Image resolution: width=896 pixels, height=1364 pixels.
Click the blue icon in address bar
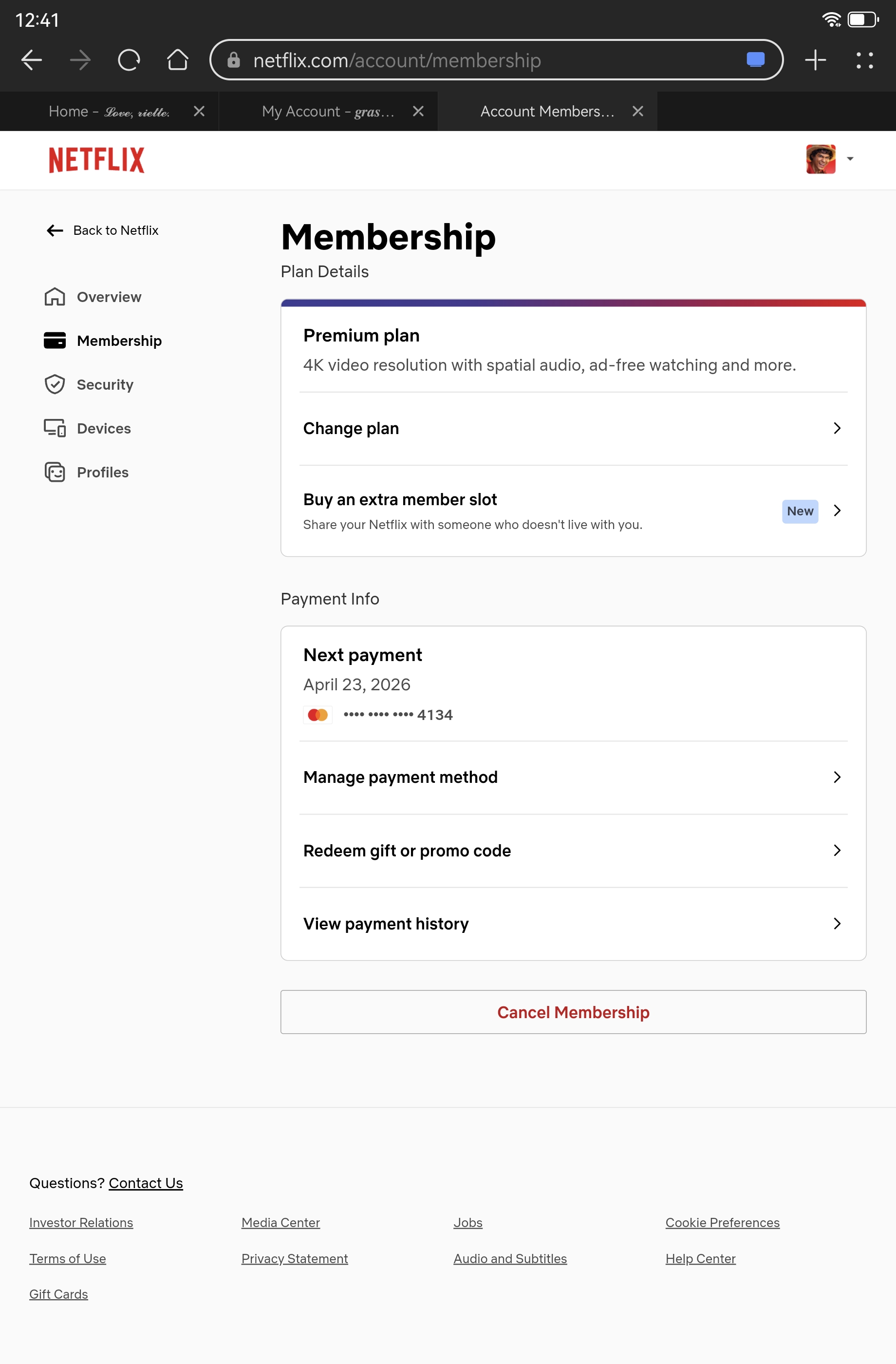[756, 59]
